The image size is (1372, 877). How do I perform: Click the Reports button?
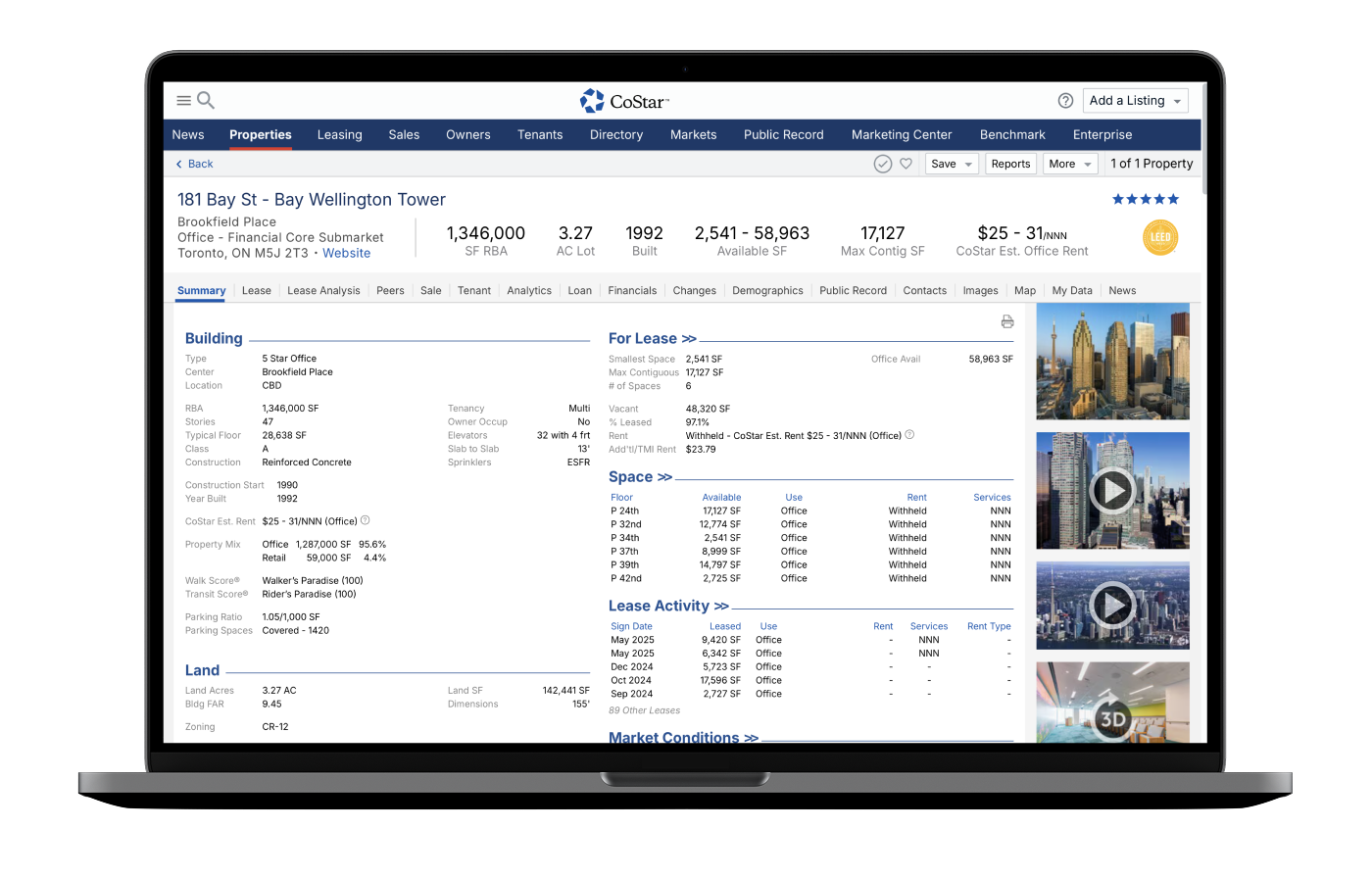click(1010, 164)
